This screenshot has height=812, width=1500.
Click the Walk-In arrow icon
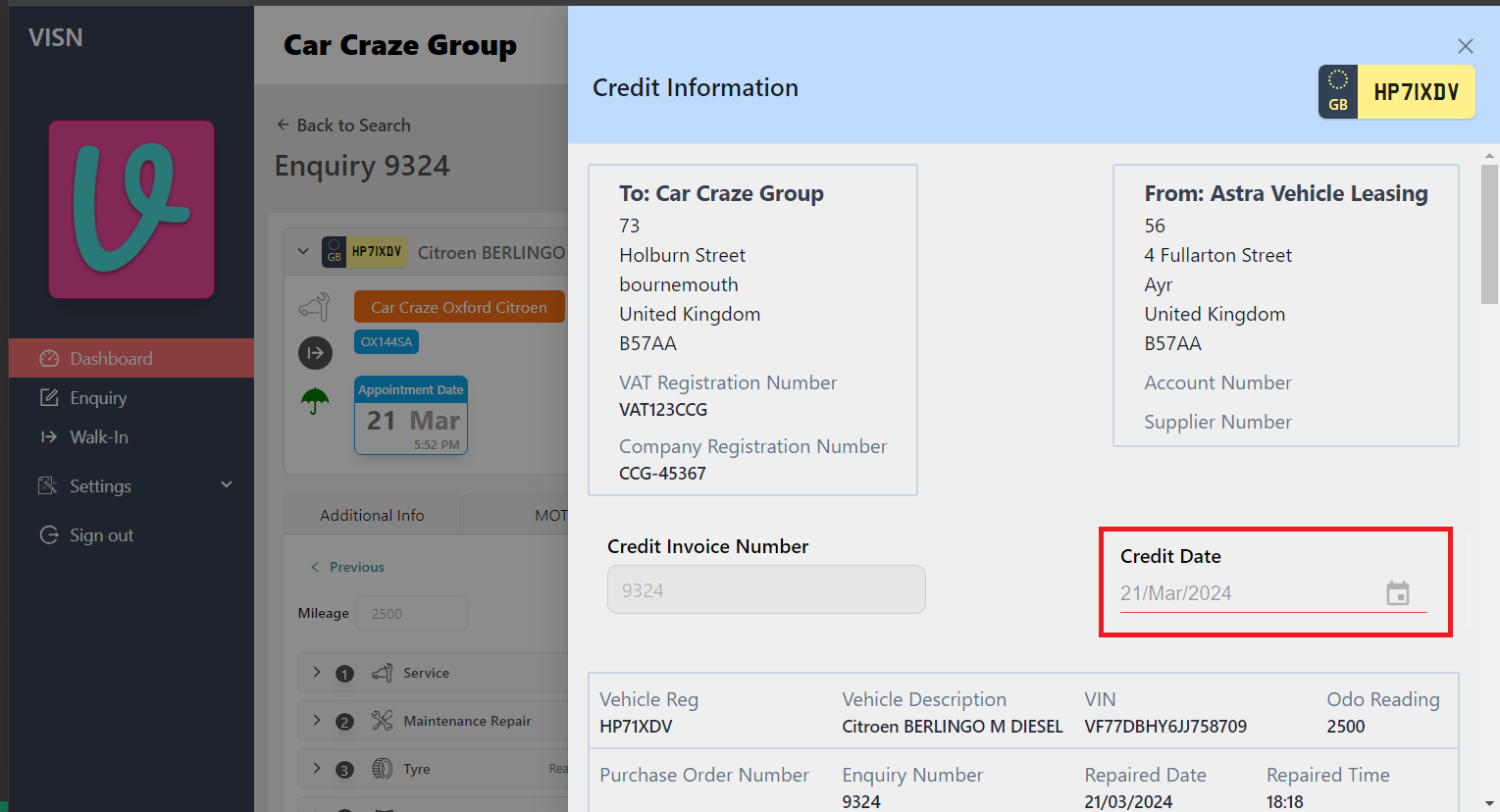click(x=49, y=436)
